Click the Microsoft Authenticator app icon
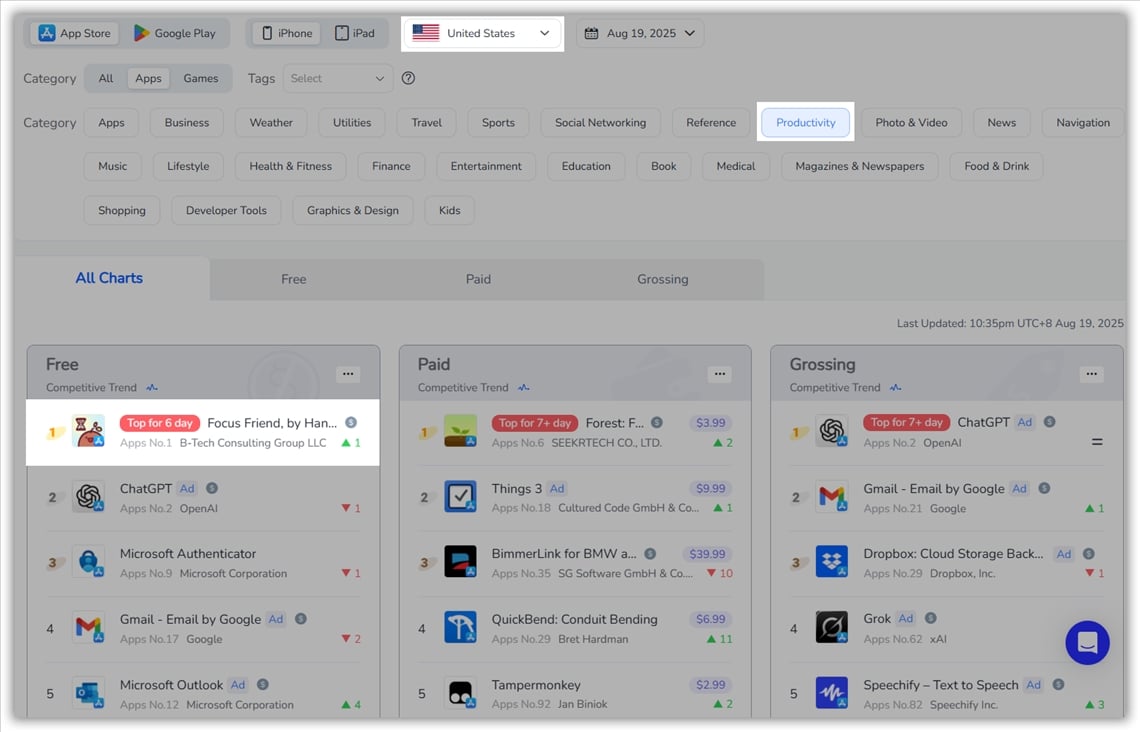 click(88, 562)
